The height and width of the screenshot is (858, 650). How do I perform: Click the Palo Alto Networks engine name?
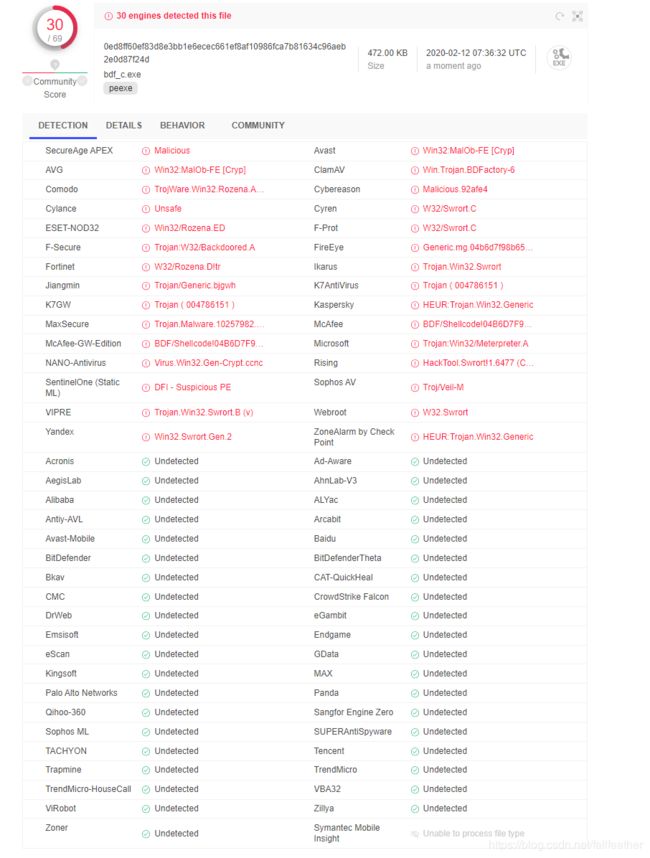pyautogui.click(x=81, y=693)
